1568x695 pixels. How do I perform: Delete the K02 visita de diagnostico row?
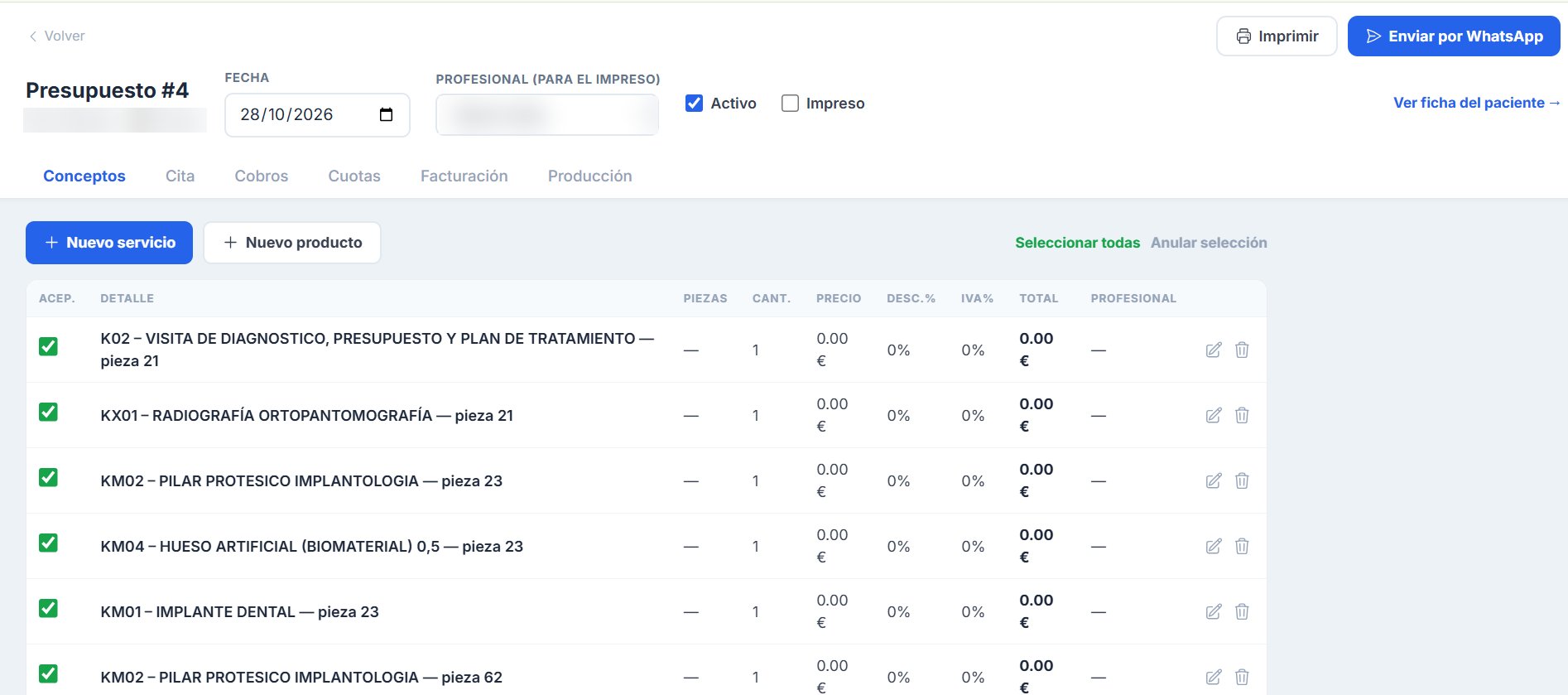(x=1242, y=350)
